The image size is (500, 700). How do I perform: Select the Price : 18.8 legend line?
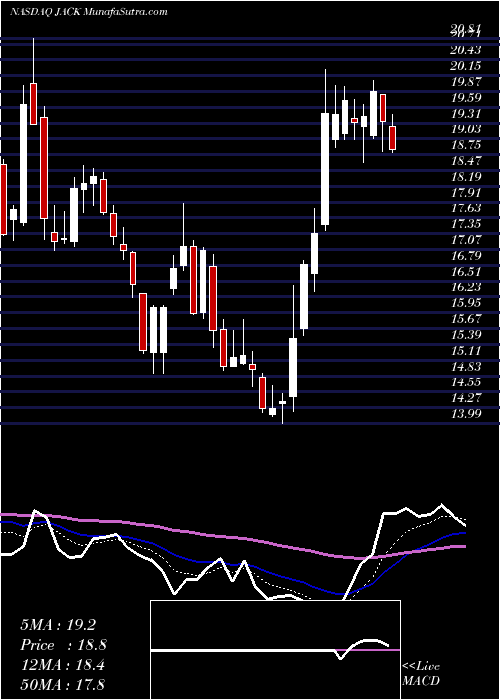(x=63, y=645)
